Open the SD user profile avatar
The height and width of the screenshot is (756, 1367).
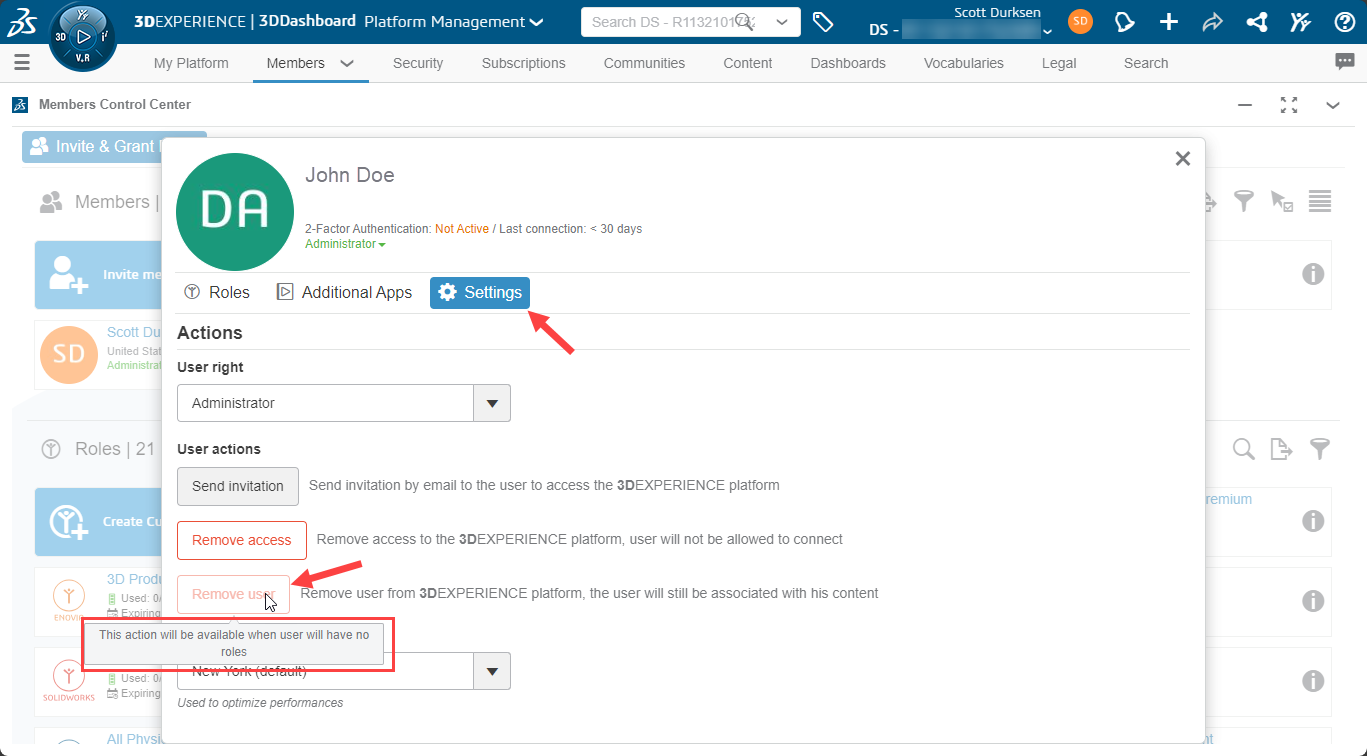click(x=1080, y=21)
